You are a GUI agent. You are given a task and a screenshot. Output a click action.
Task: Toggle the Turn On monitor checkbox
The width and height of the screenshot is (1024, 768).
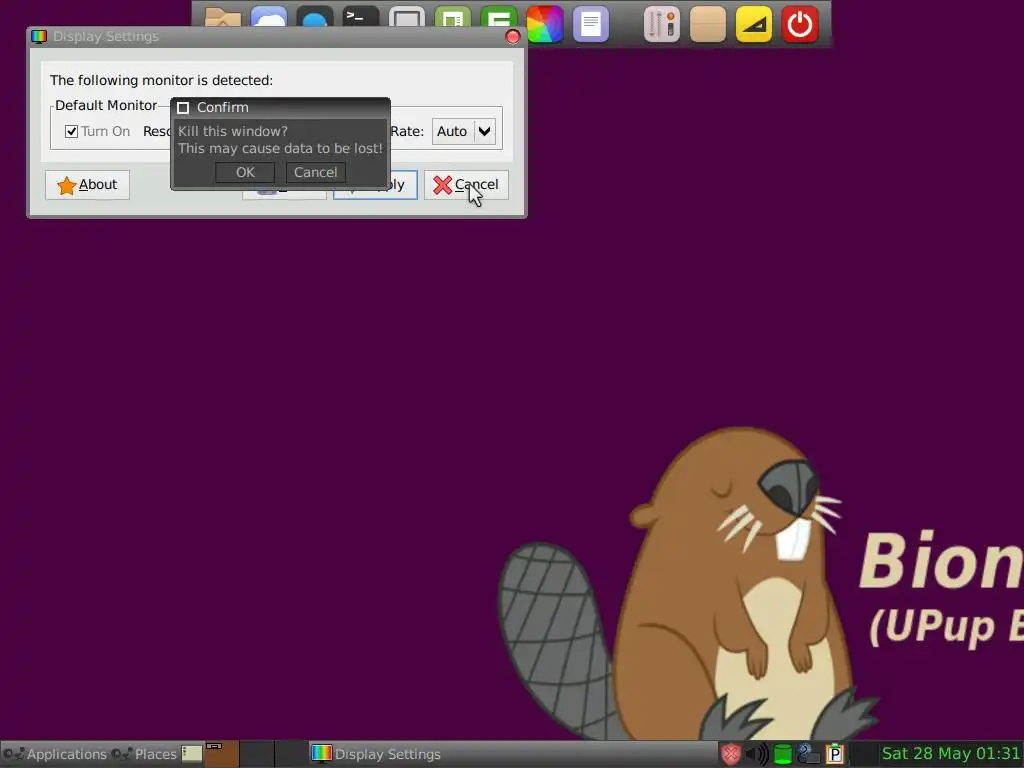pos(71,131)
